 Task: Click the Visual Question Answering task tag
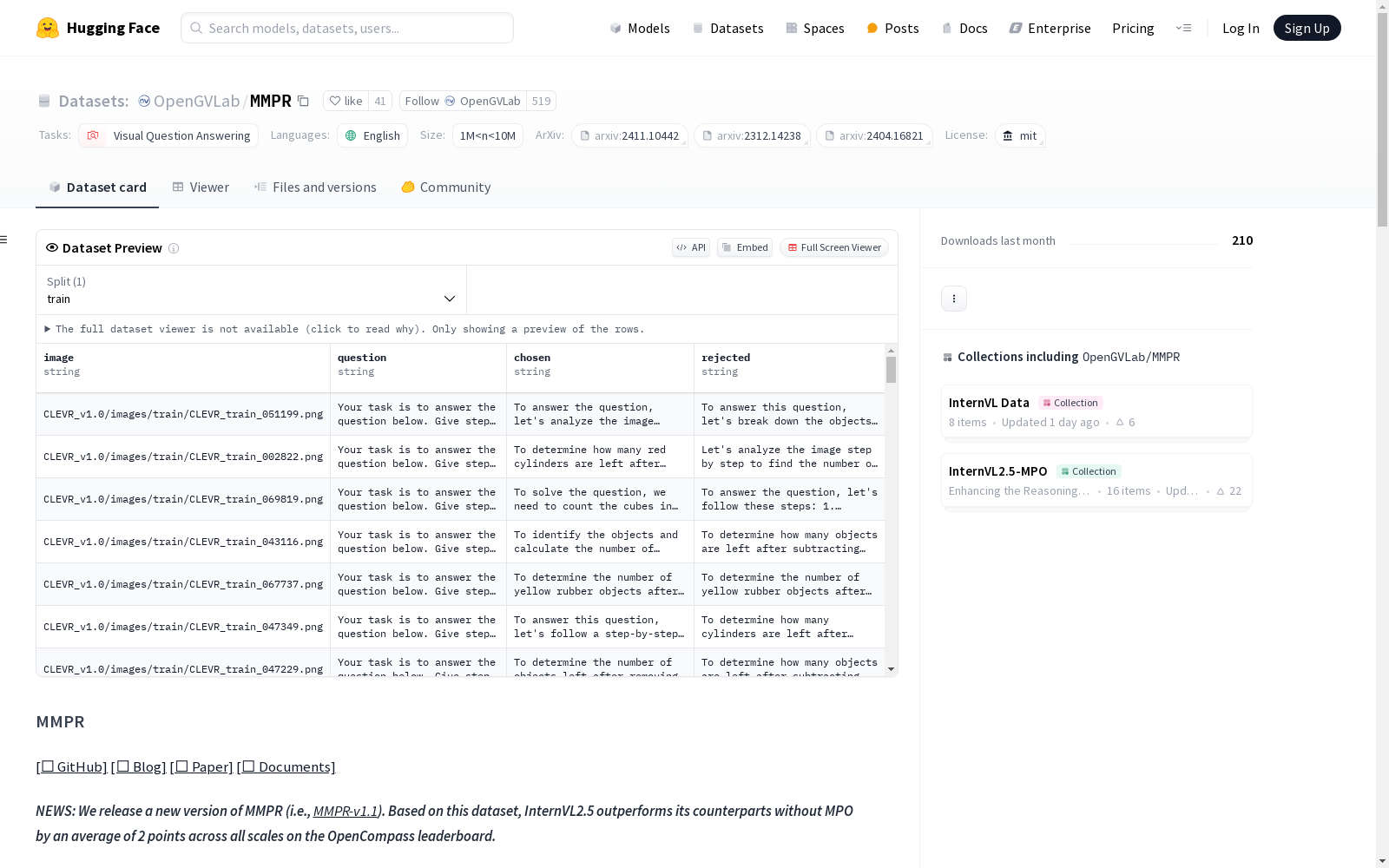coord(168,135)
